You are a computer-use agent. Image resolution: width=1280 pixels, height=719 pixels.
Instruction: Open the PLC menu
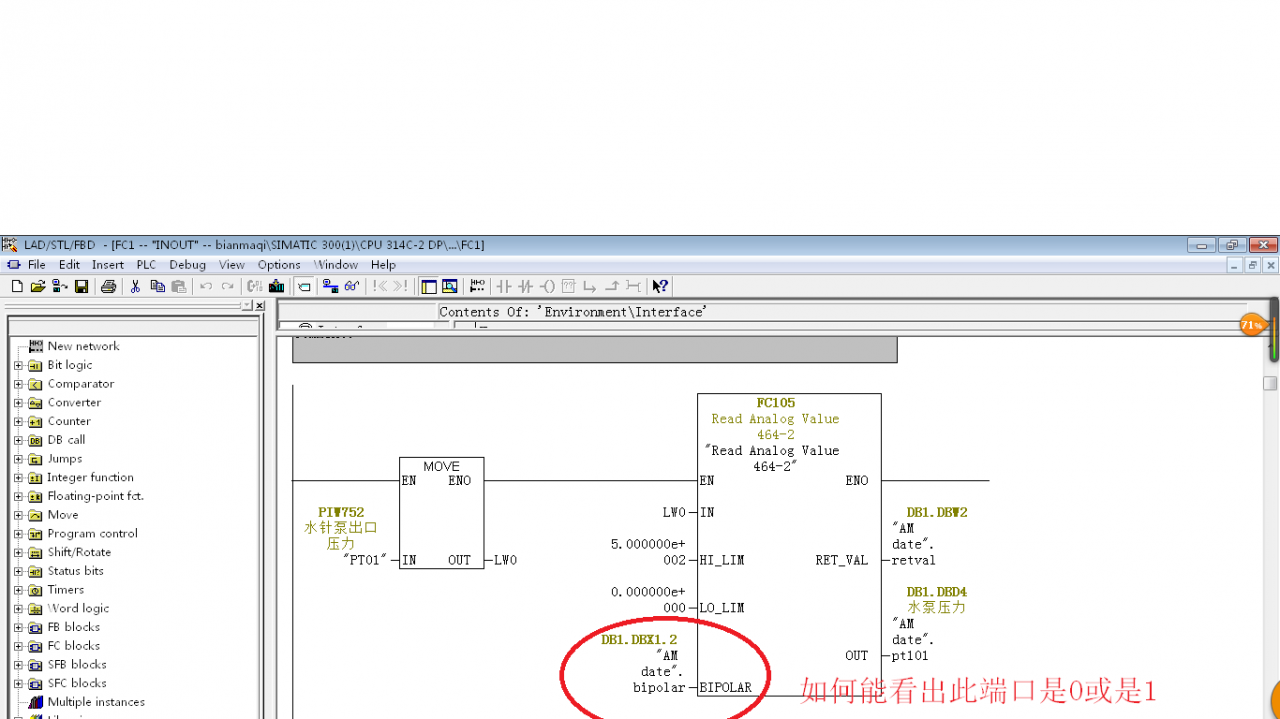tap(146, 265)
